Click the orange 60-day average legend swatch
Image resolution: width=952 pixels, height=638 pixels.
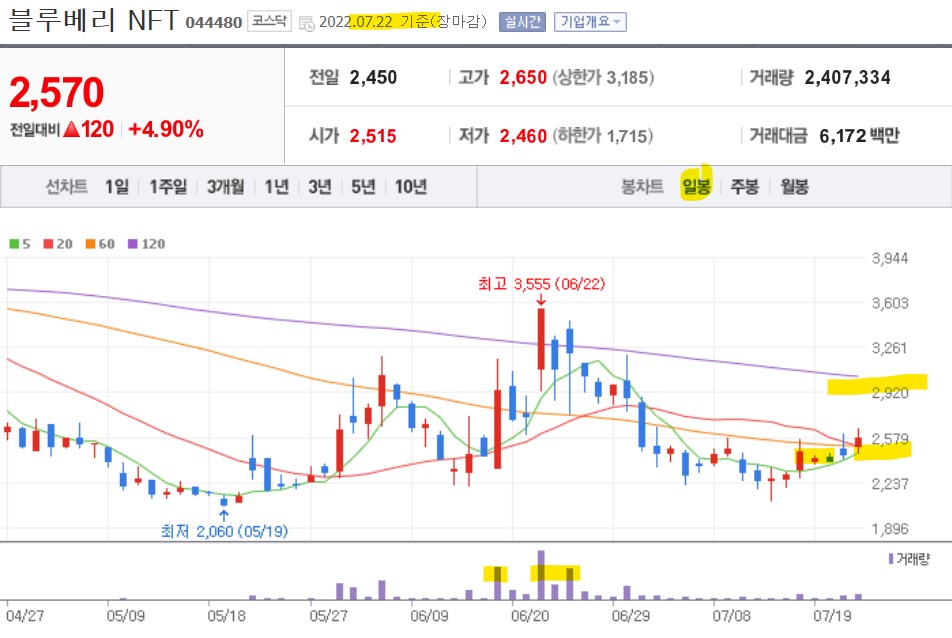pyautogui.click(x=90, y=244)
